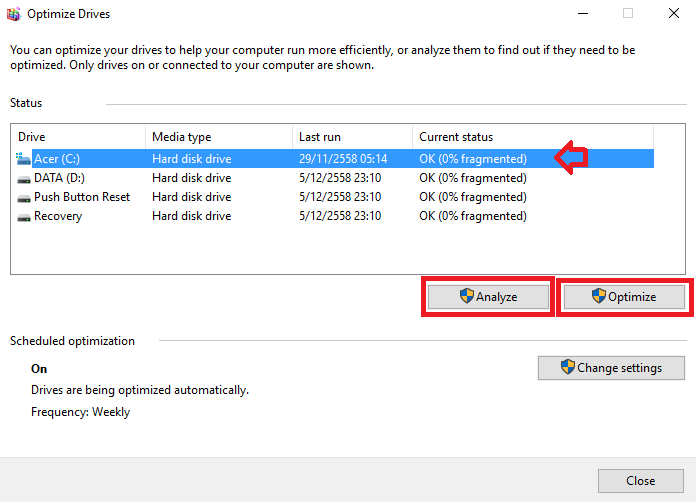Viewport: 696px width, 502px height.
Task: Click the shield icon on Optimize button
Action: pos(599,296)
